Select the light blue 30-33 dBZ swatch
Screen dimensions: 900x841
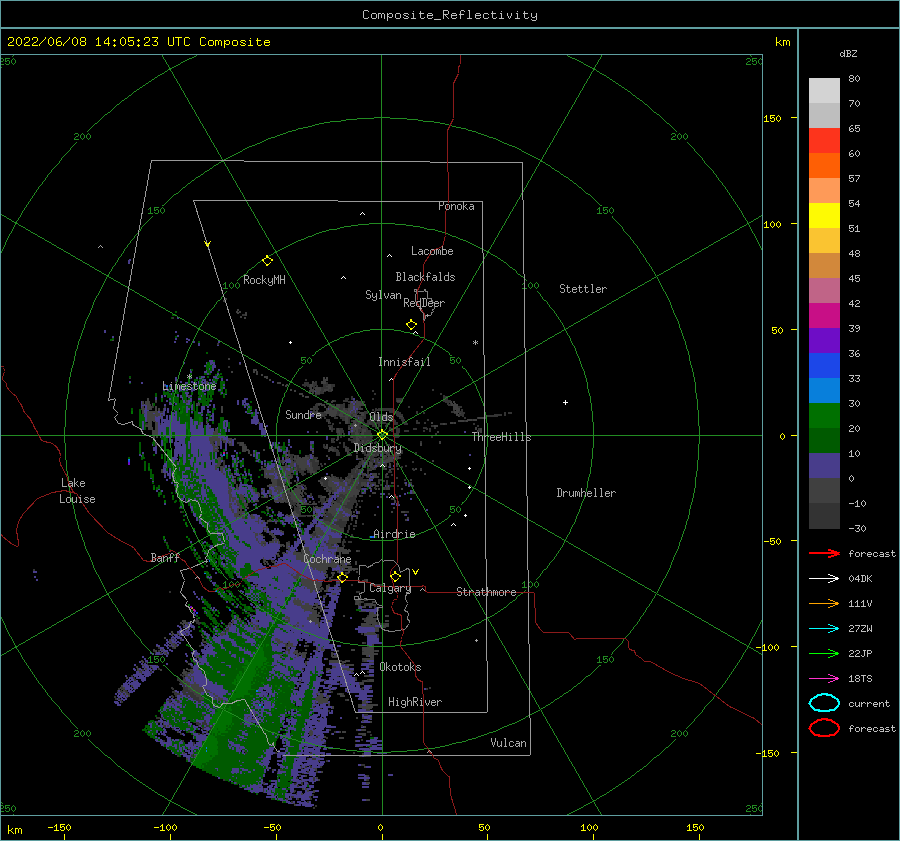(x=824, y=390)
